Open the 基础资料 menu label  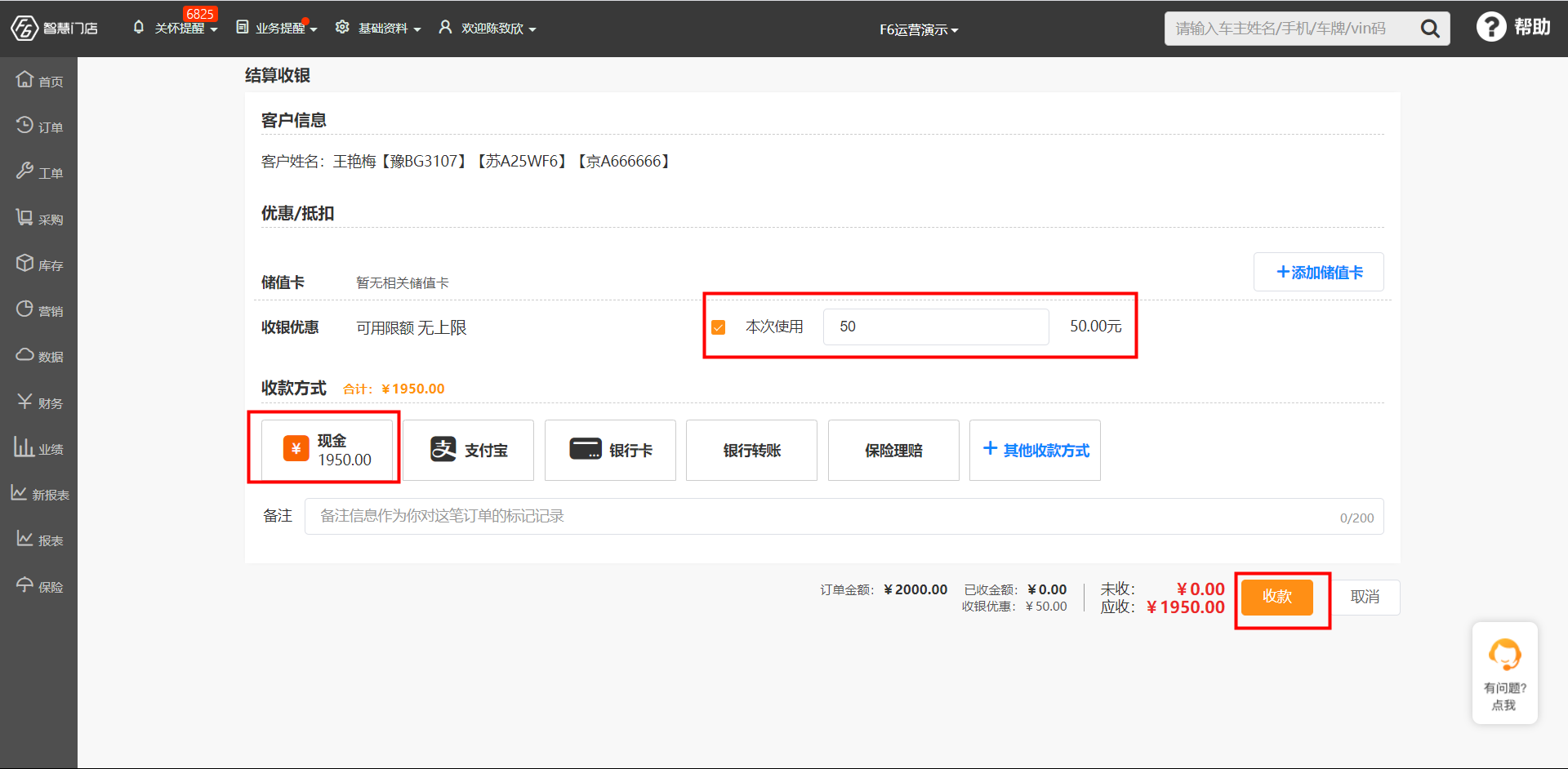(383, 29)
